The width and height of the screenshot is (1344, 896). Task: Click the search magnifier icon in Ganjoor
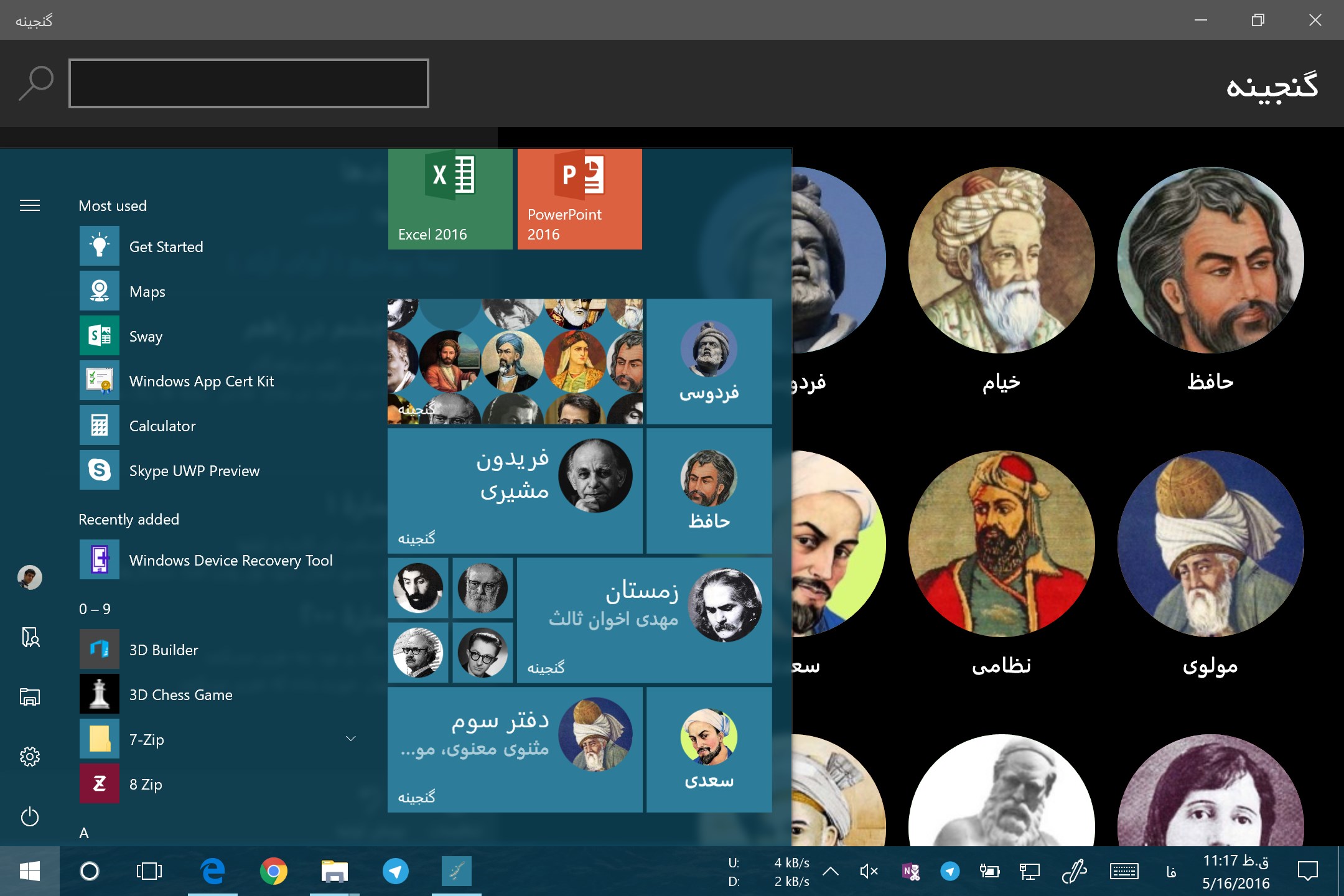point(35,83)
